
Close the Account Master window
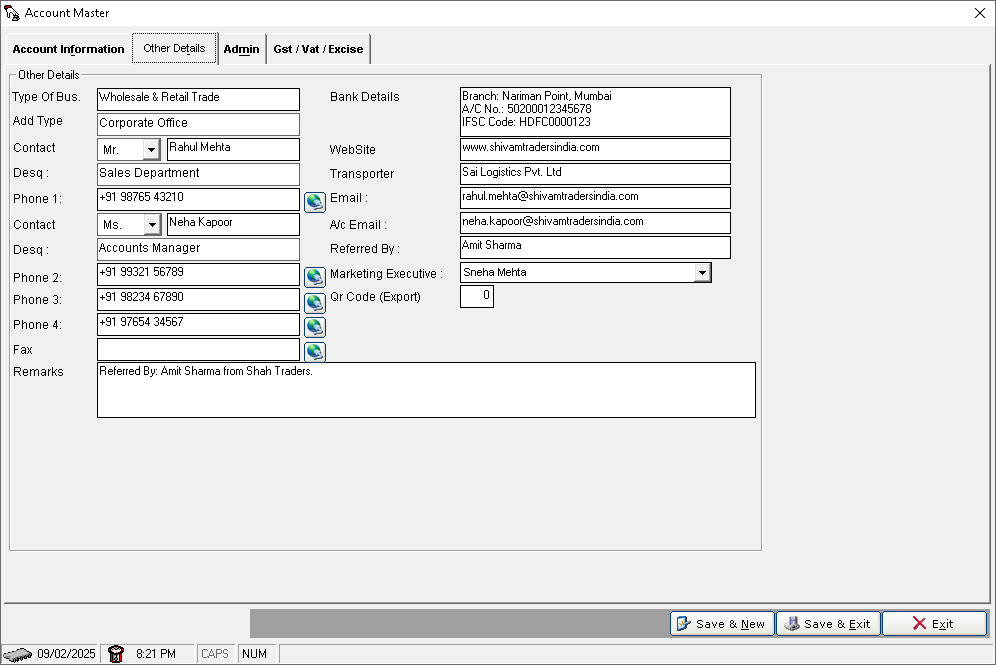(x=979, y=13)
